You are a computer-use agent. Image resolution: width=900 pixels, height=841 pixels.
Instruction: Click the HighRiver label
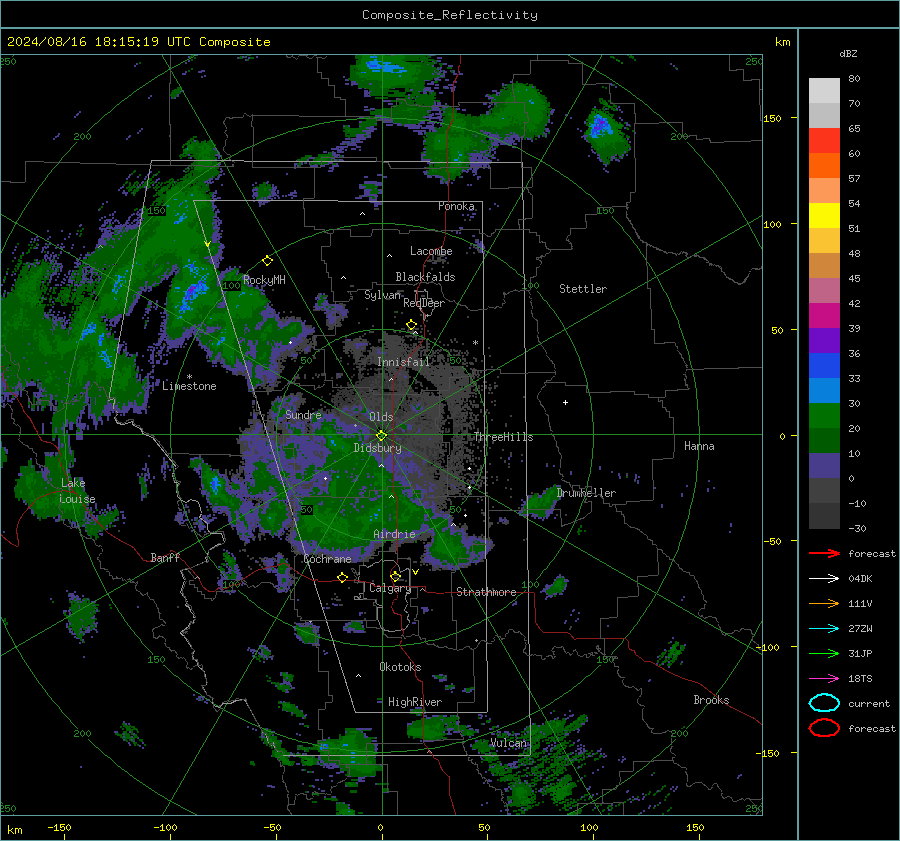tap(415, 702)
